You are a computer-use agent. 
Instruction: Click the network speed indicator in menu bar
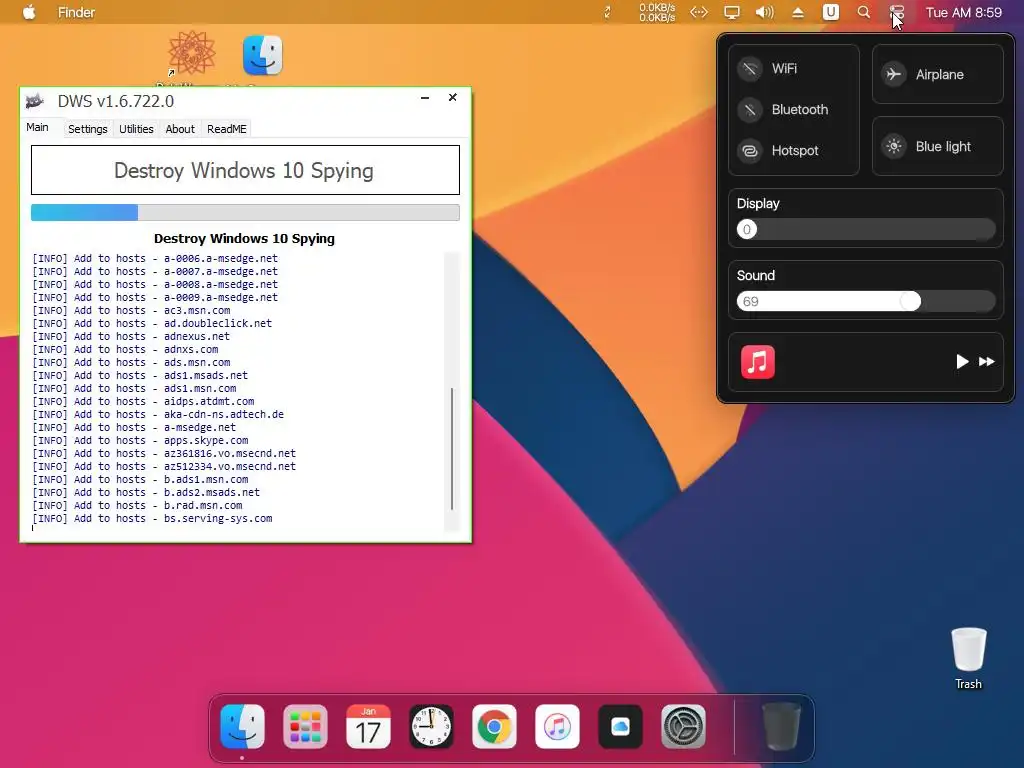[x=657, y=12]
